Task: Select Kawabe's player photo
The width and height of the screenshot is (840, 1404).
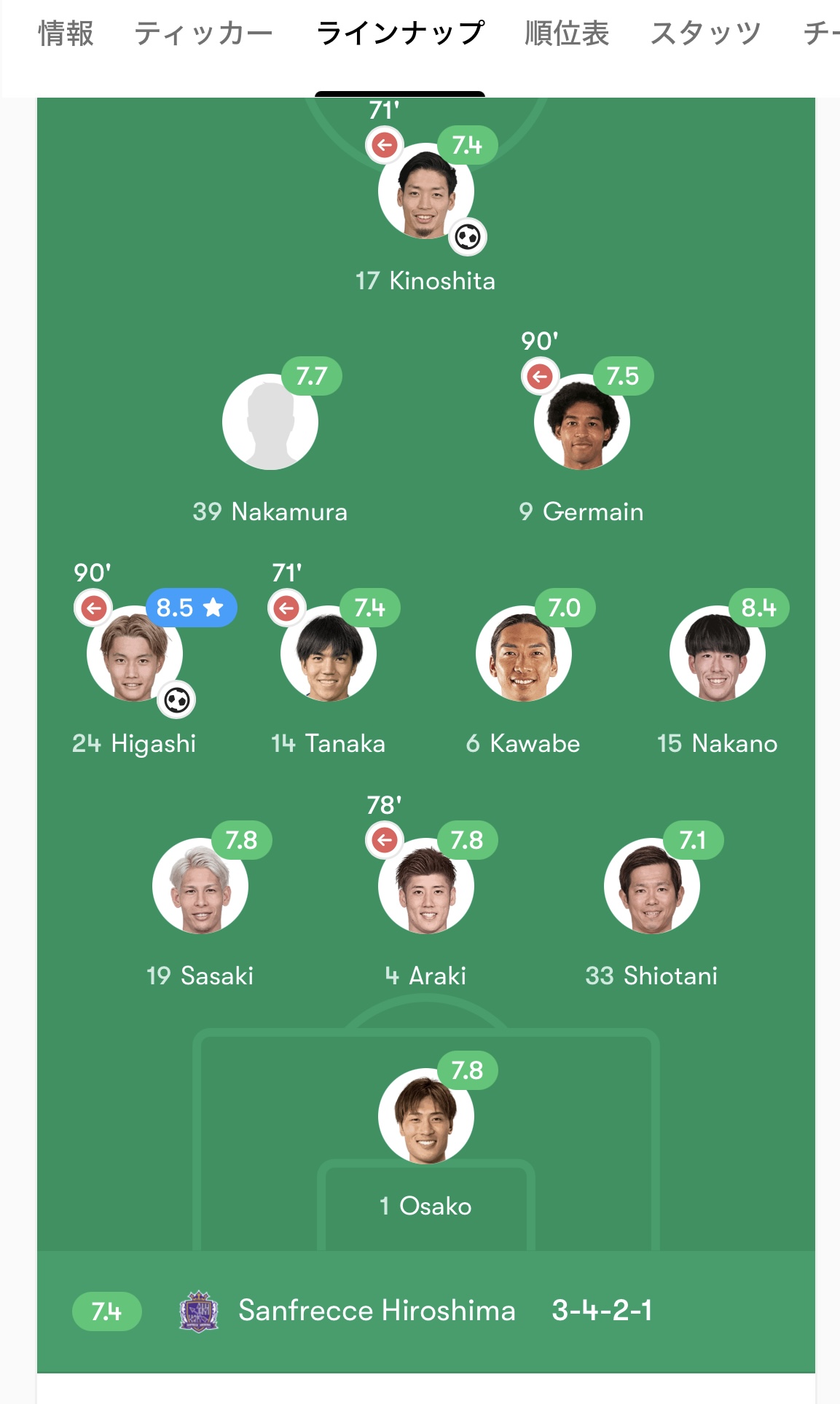Action: pyautogui.click(x=523, y=654)
